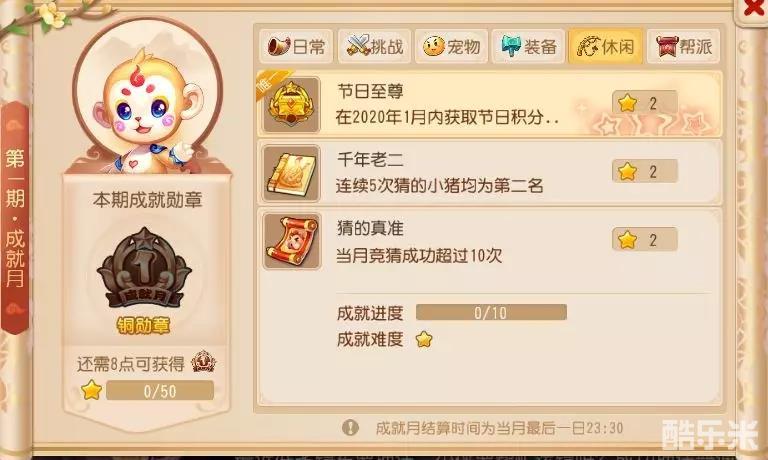Close the achievement window with red X
This screenshot has width=768, height=460.
753,8
